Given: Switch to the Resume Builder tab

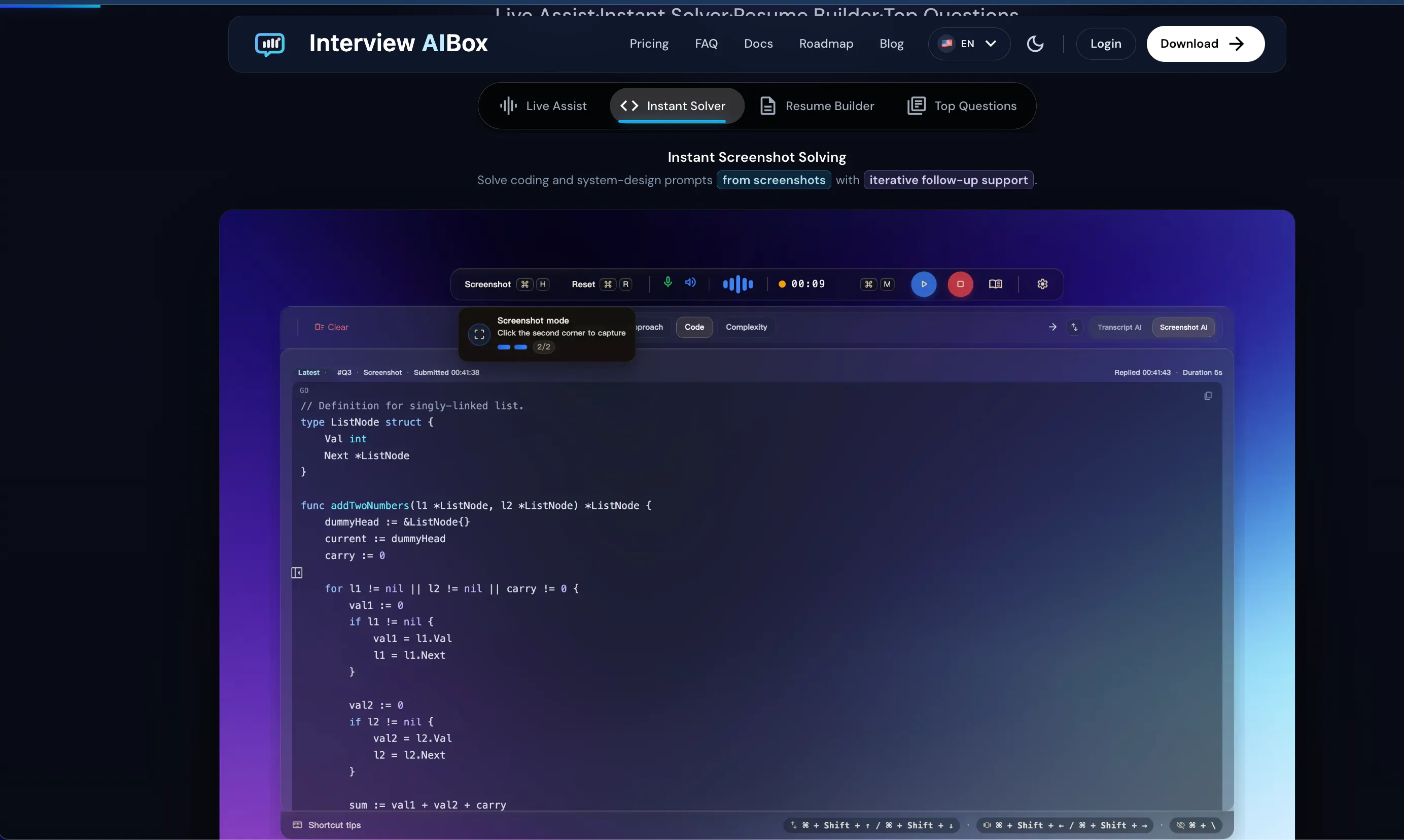Looking at the screenshot, I should (x=817, y=106).
